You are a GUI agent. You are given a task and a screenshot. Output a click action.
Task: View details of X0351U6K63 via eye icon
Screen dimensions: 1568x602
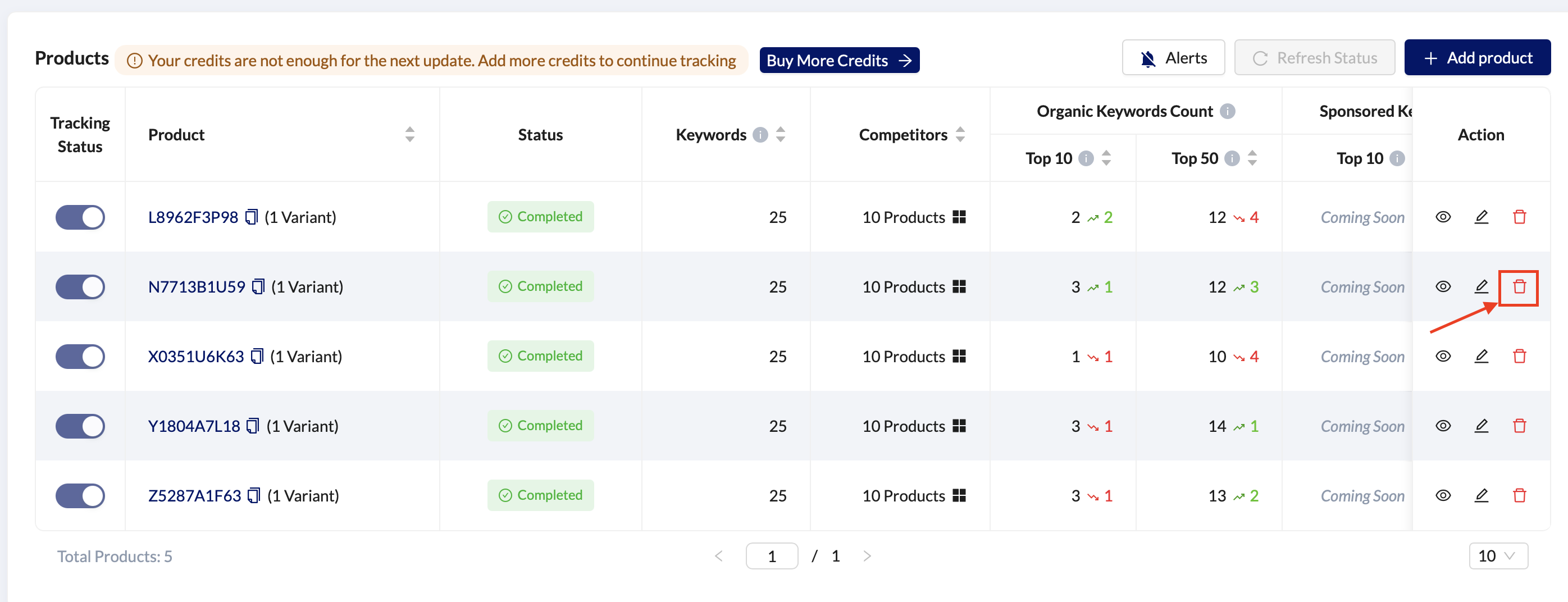click(x=1443, y=356)
